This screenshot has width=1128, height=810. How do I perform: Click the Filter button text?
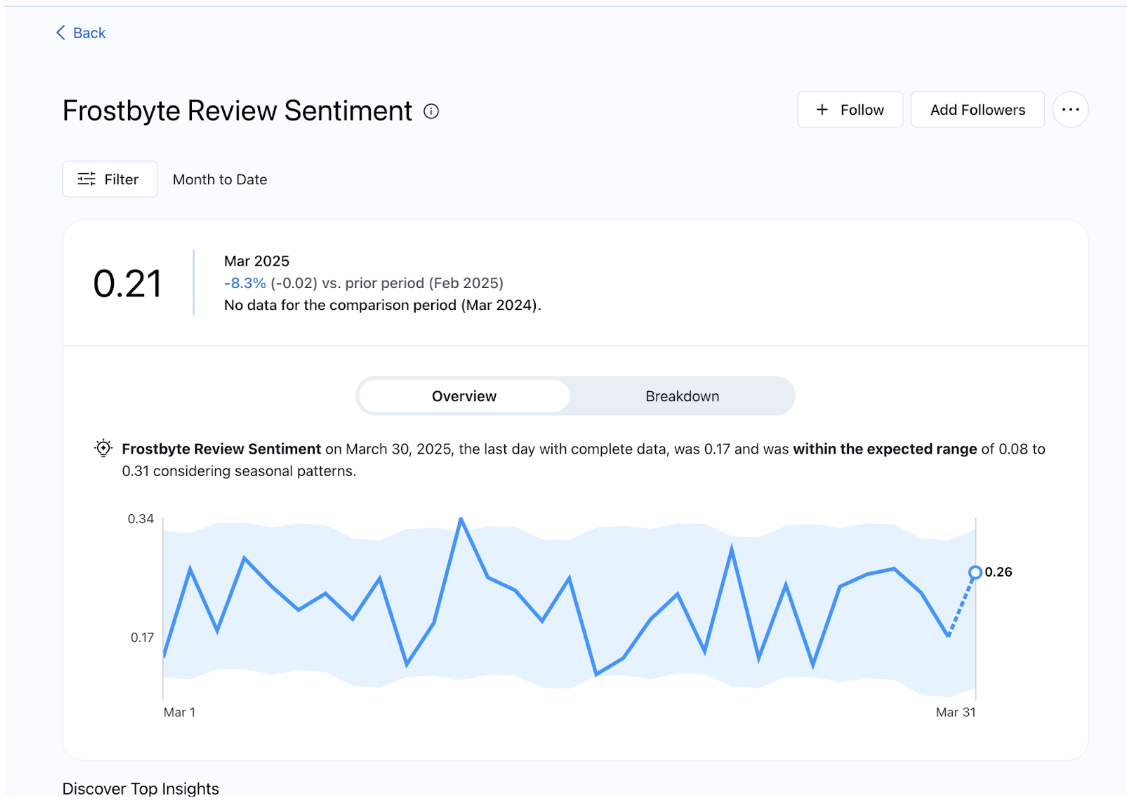[x=121, y=179]
